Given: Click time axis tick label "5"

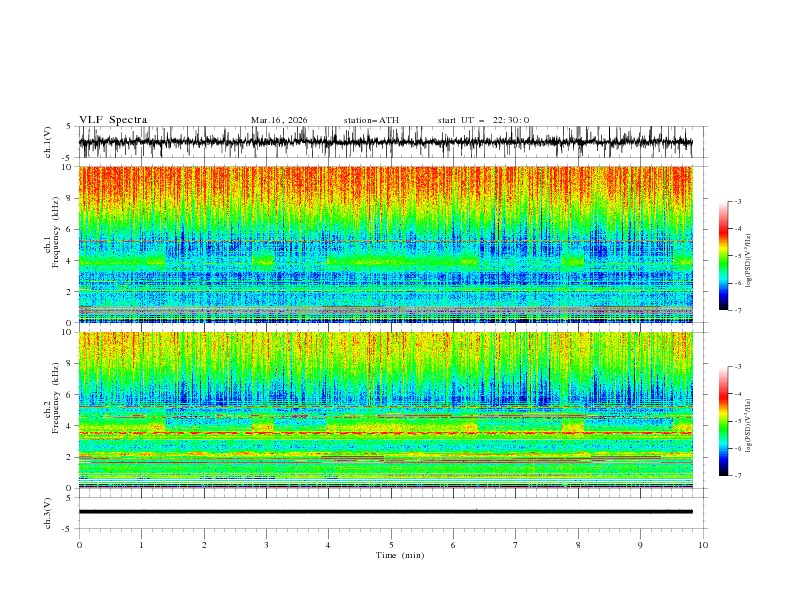Looking at the screenshot, I should 391,545.
